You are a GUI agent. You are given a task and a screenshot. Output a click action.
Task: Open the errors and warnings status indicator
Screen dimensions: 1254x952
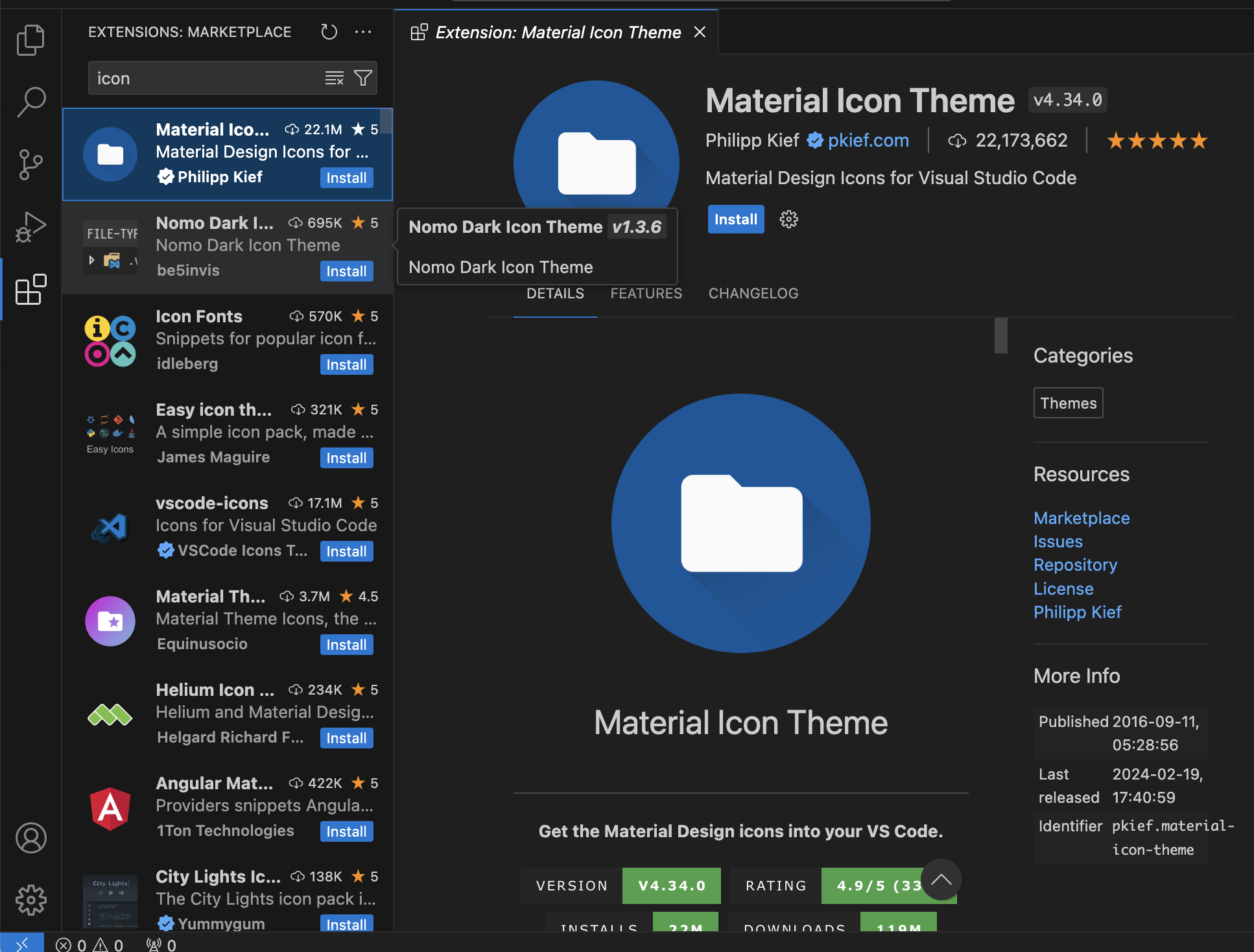[x=89, y=944]
